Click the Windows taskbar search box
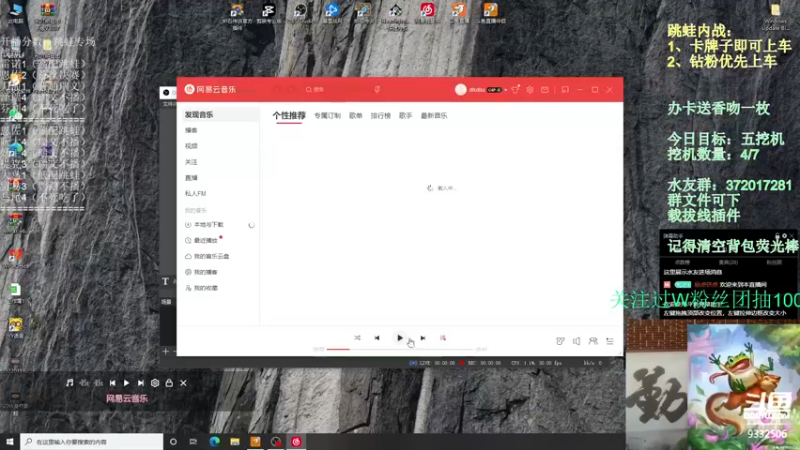 [92, 441]
